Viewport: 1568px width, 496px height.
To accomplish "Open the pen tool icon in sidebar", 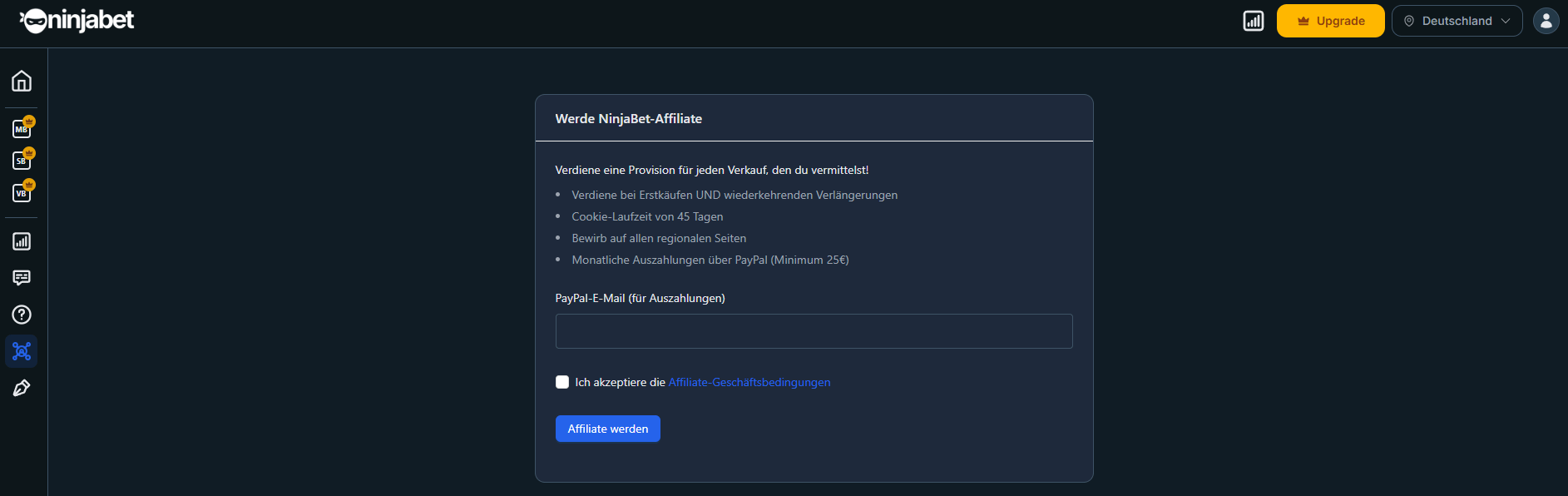I will pyautogui.click(x=22, y=388).
